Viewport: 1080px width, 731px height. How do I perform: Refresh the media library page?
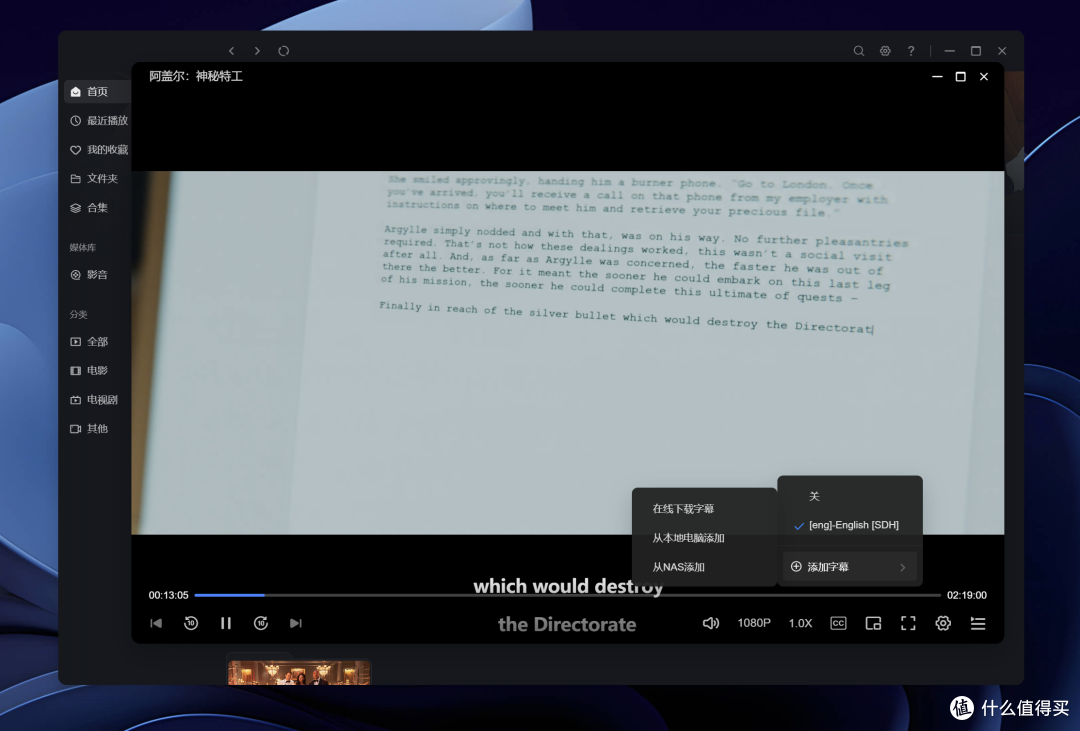(x=284, y=51)
